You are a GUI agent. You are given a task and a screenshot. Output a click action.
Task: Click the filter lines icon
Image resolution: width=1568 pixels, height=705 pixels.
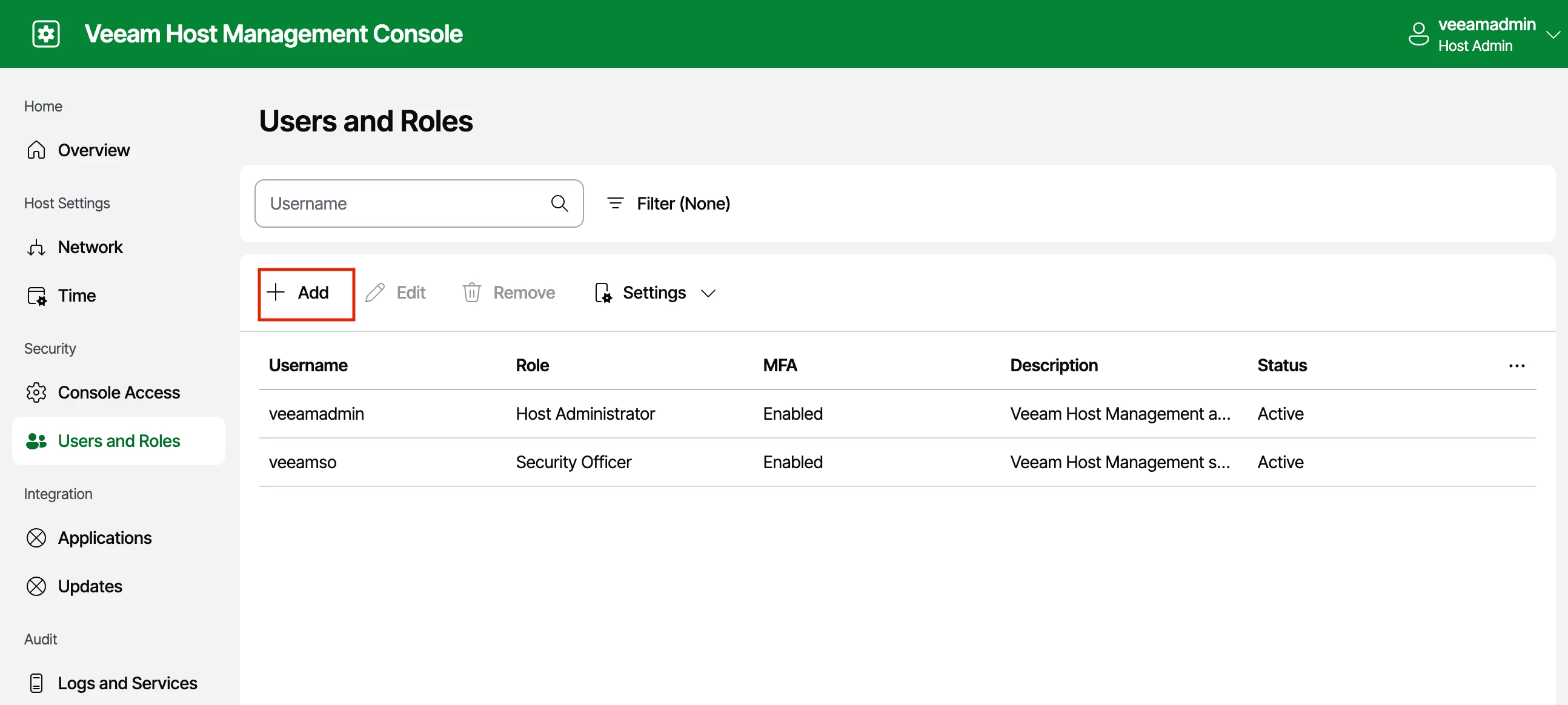[616, 203]
